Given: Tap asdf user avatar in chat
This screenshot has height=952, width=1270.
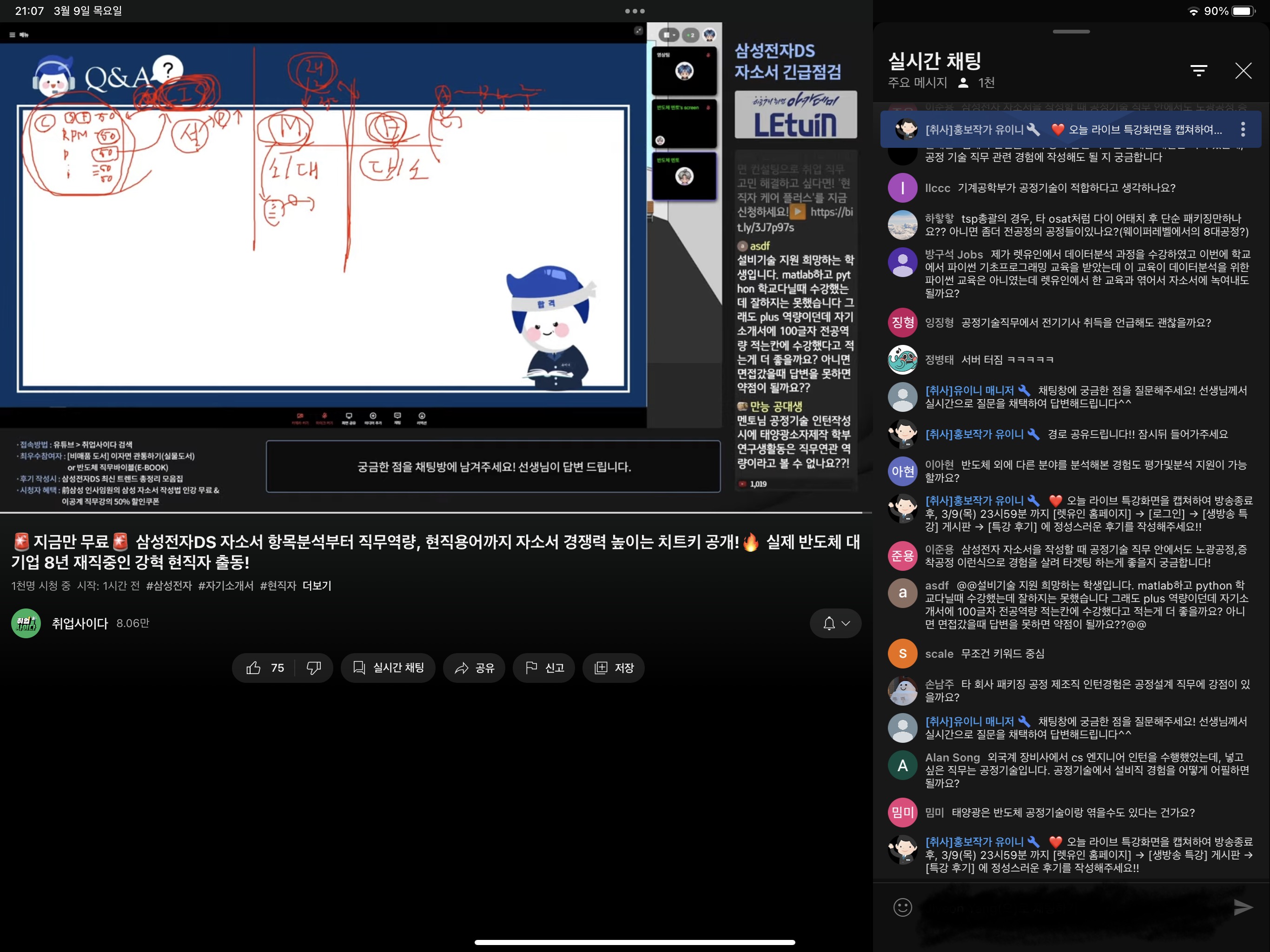Looking at the screenshot, I should (903, 593).
